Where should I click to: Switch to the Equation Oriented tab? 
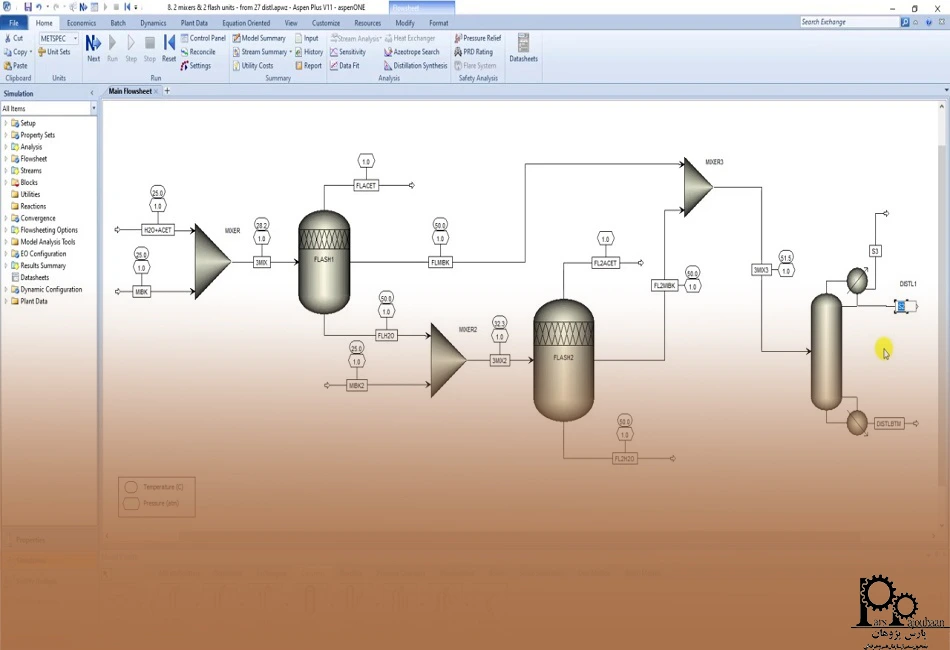point(246,22)
